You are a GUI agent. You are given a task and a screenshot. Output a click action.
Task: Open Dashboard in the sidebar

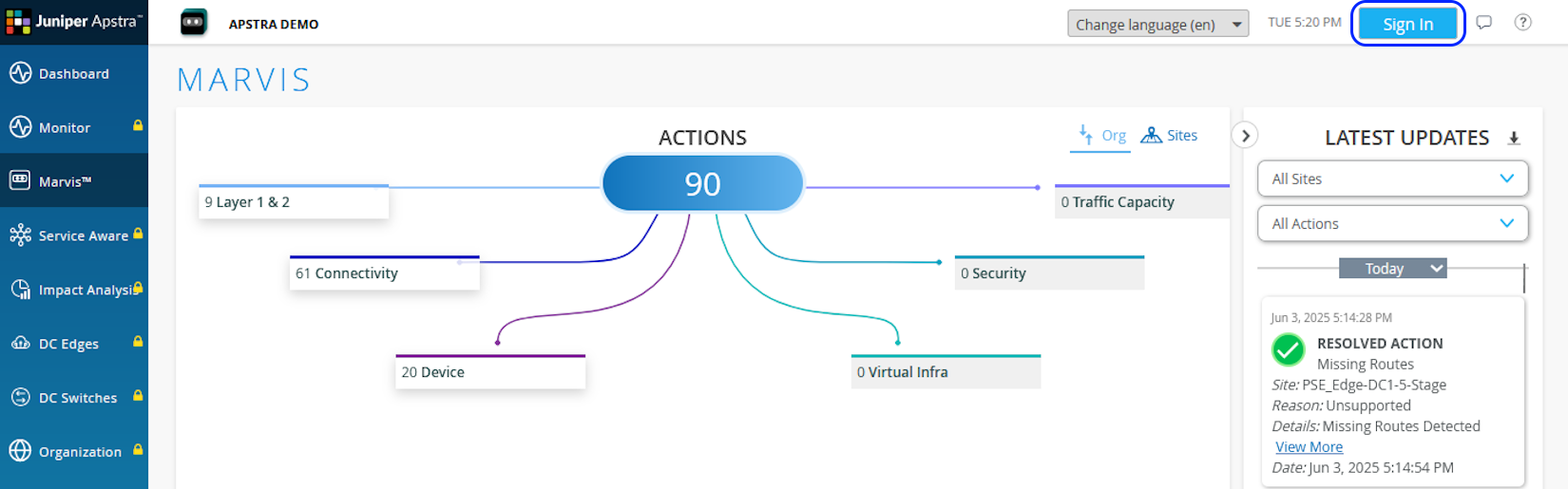coord(73,73)
